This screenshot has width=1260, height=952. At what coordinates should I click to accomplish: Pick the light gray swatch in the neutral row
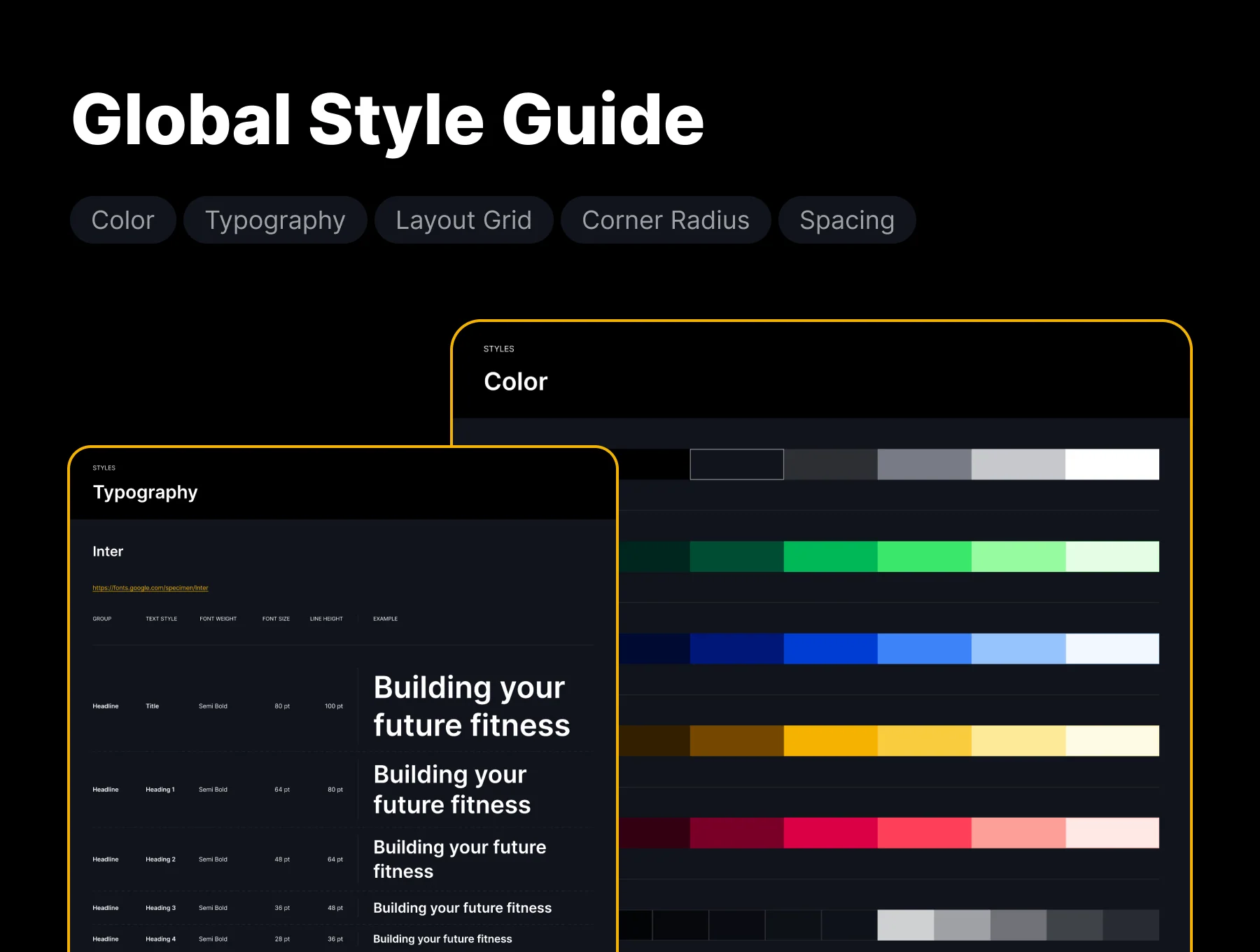click(1018, 464)
